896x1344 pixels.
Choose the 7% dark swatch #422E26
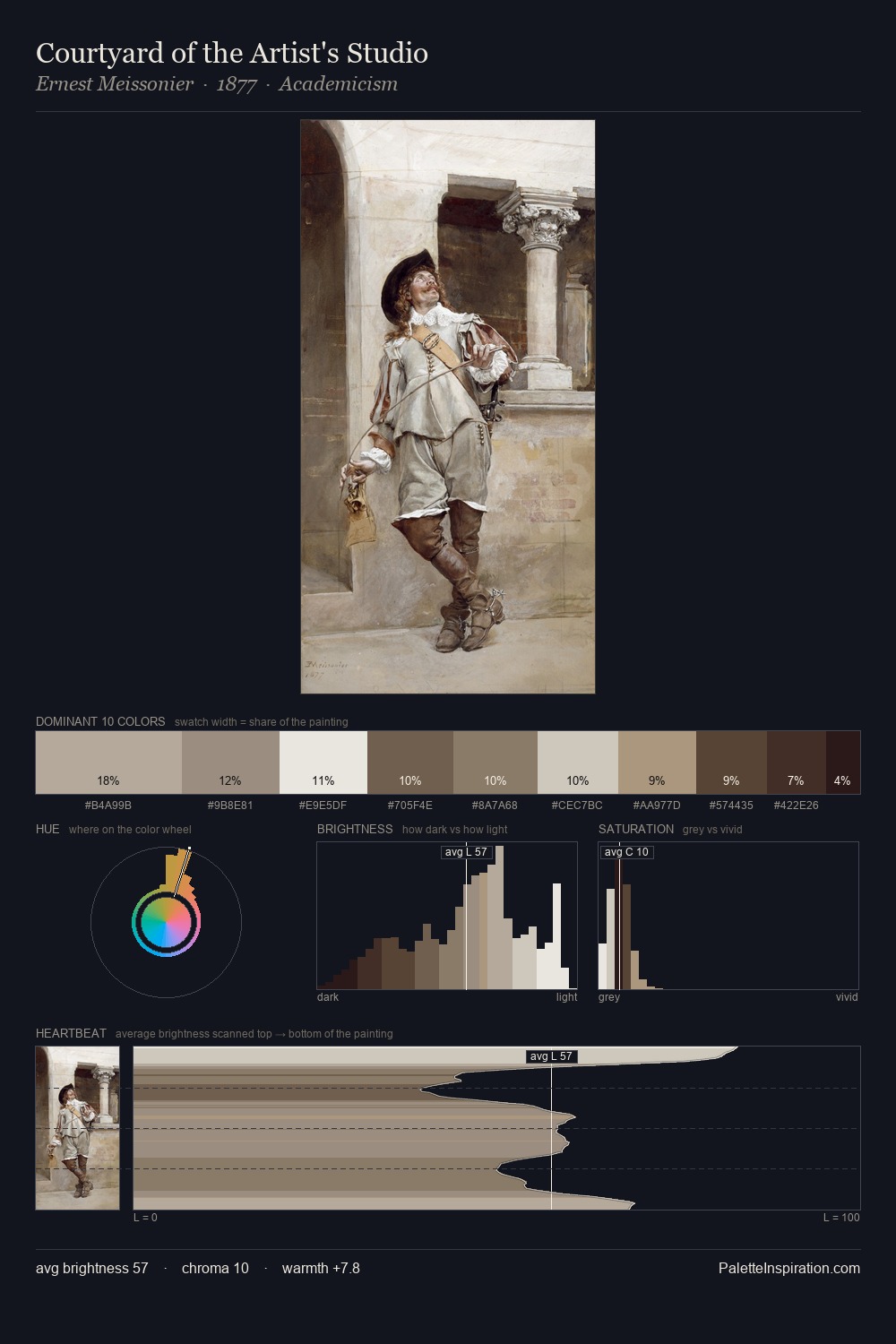click(797, 762)
